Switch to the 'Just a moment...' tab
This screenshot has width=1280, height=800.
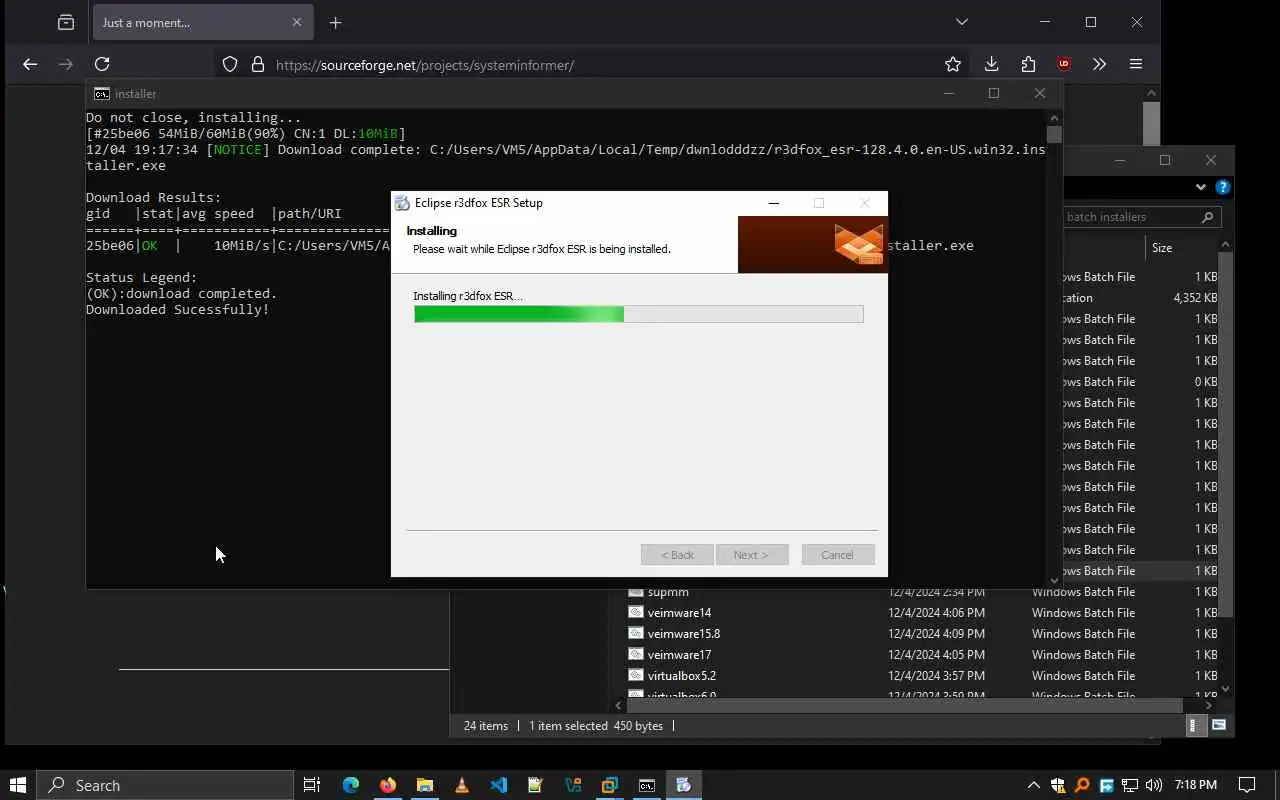(203, 22)
